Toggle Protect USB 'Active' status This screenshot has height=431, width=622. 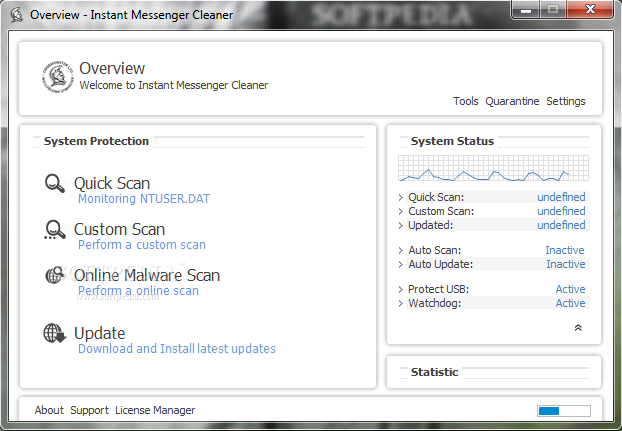[570, 289]
